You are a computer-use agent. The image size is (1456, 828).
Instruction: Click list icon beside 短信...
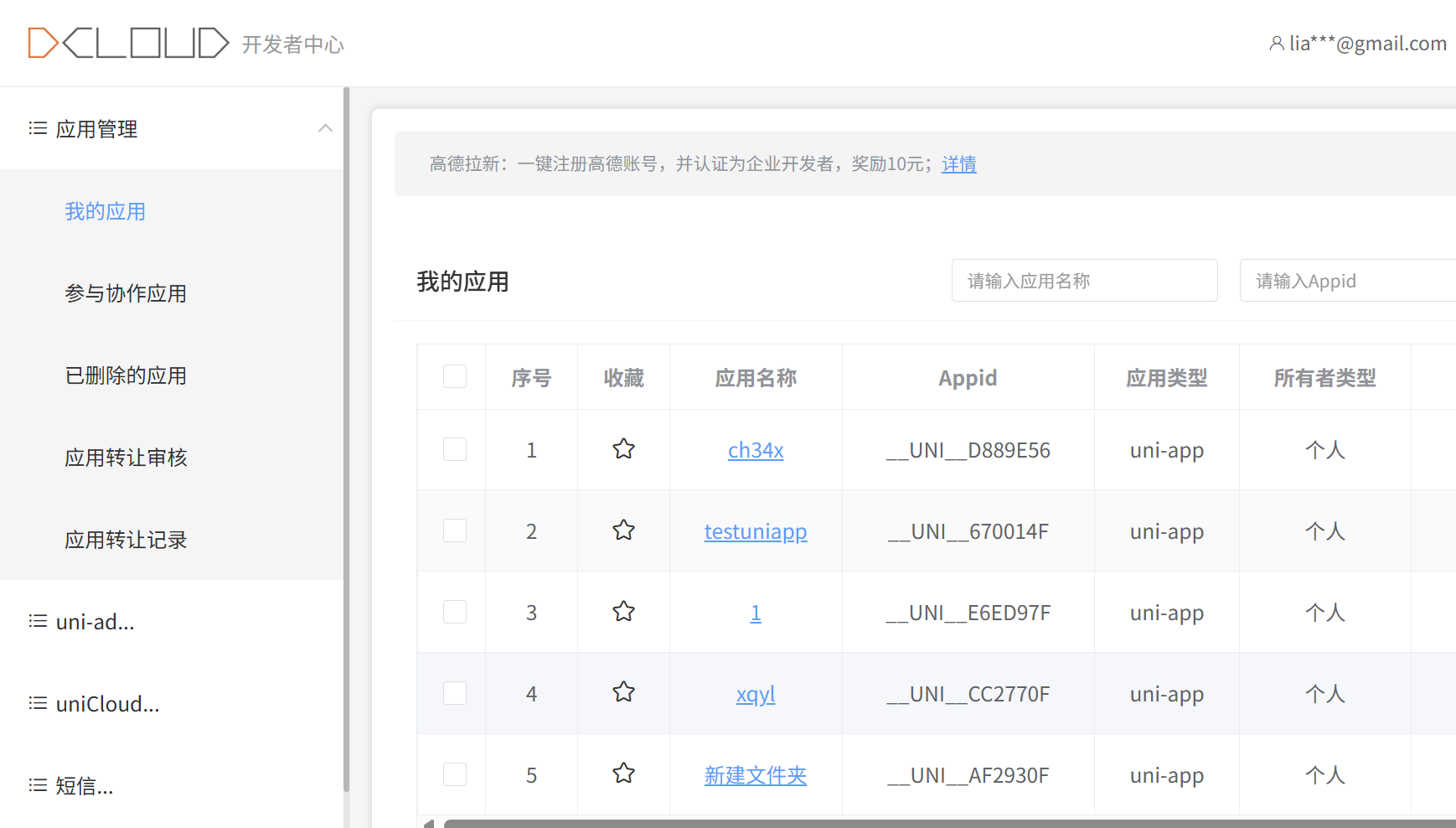pyautogui.click(x=38, y=785)
